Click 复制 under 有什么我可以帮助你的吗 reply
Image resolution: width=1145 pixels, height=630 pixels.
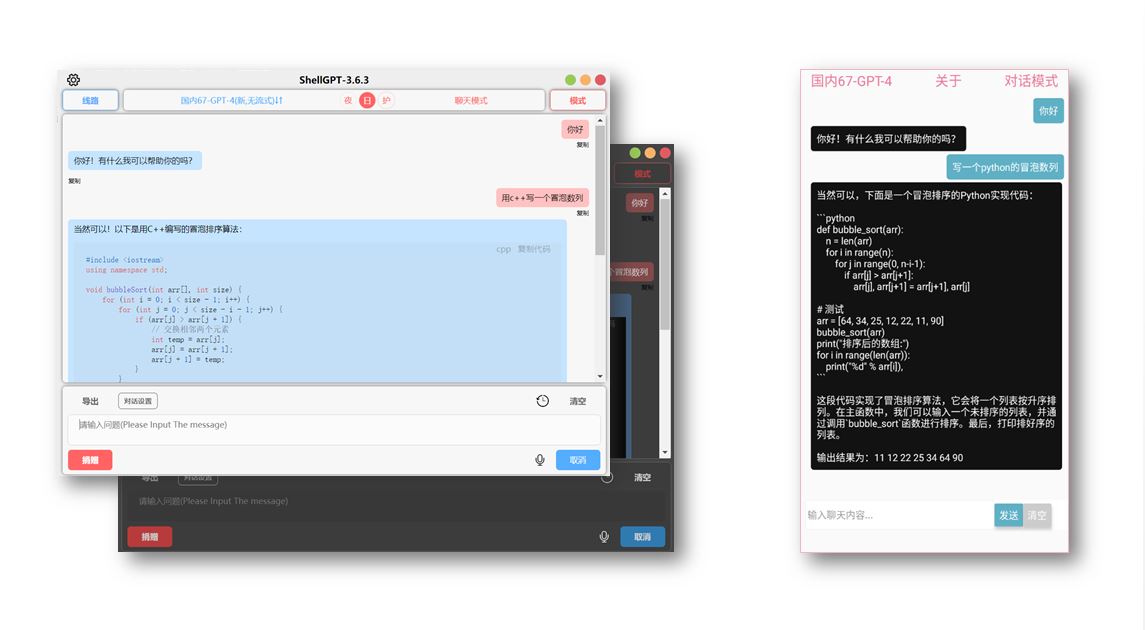[74, 181]
